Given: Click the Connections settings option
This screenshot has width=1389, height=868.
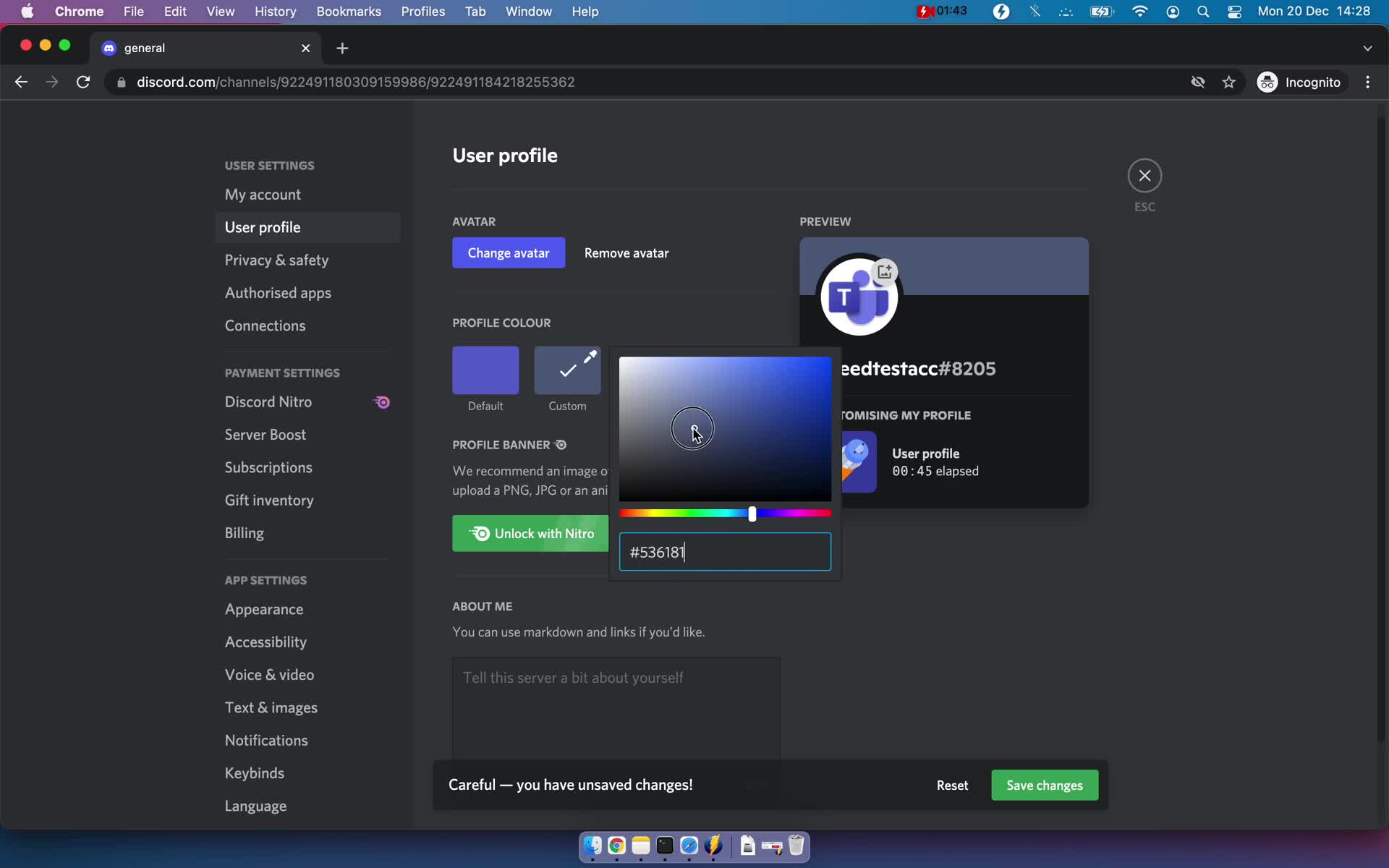Looking at the screenshot, I should tap(266, 325).
